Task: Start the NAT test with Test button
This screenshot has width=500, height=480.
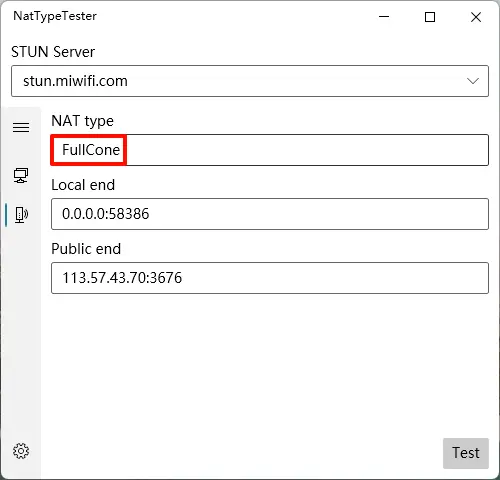Action: pyautogui.click(x=466, y=453)
